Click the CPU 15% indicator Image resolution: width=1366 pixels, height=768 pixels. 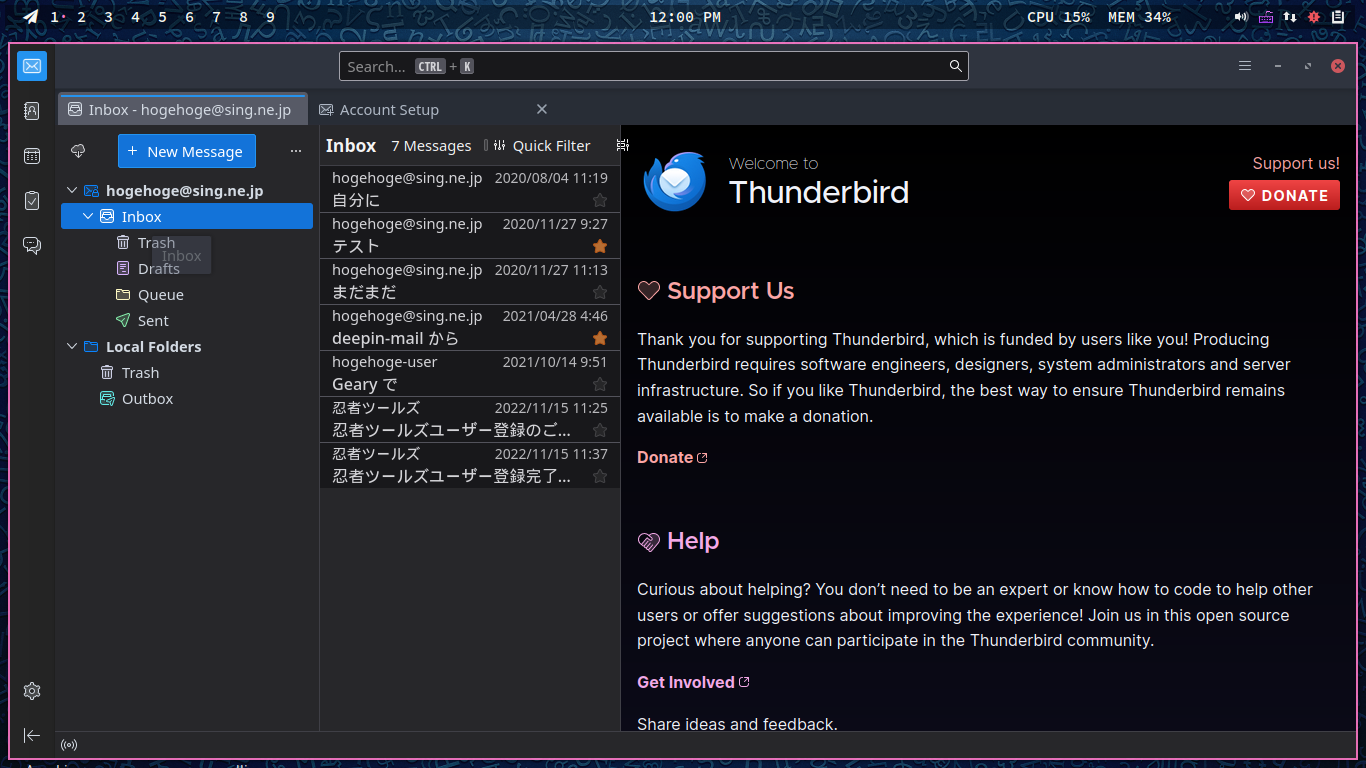(x=1058, y=17)
